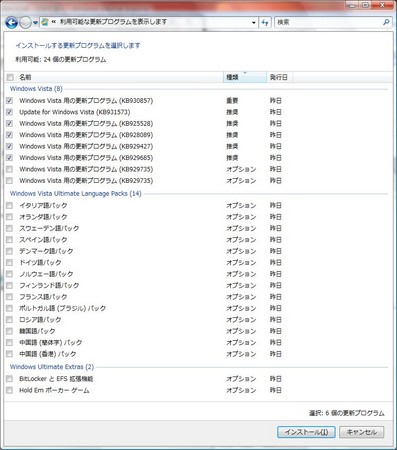Check the 中国語 (香港) パック checkbox

pos(9,354)
